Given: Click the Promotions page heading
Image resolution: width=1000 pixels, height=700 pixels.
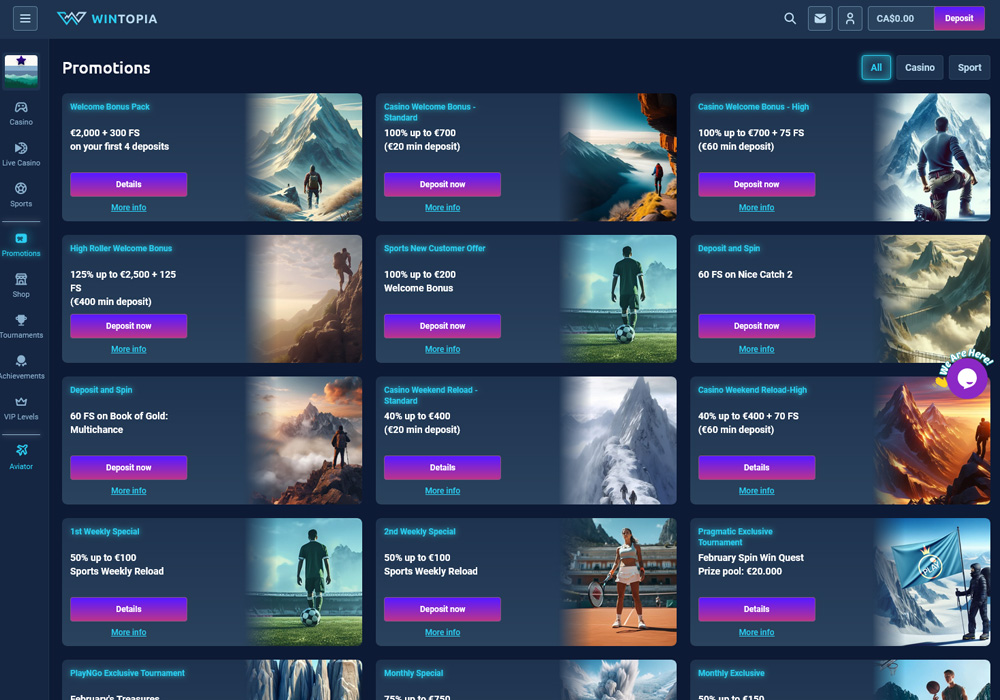Looking at the screenshot, I should [107, 68].
